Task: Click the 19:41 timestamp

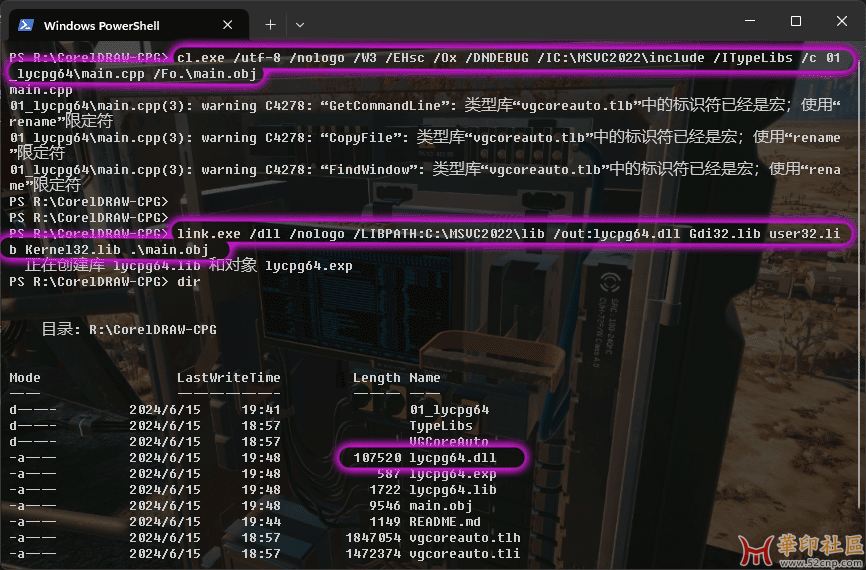Action: coord(261,410)
